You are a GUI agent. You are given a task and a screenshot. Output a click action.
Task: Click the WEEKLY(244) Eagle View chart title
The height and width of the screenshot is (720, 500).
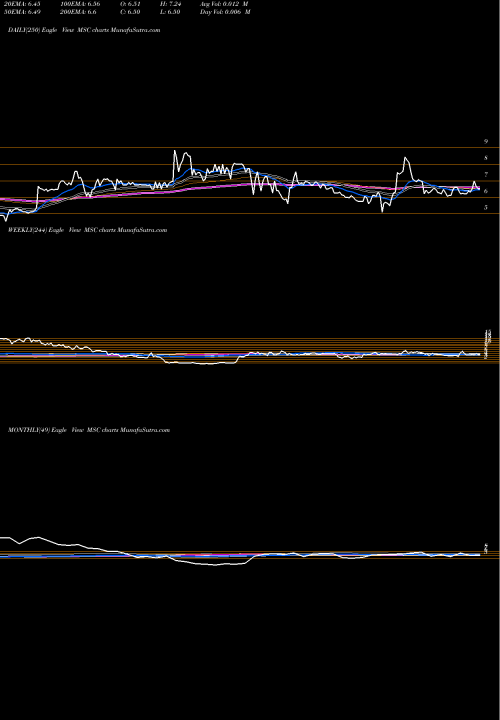(87, 230)
